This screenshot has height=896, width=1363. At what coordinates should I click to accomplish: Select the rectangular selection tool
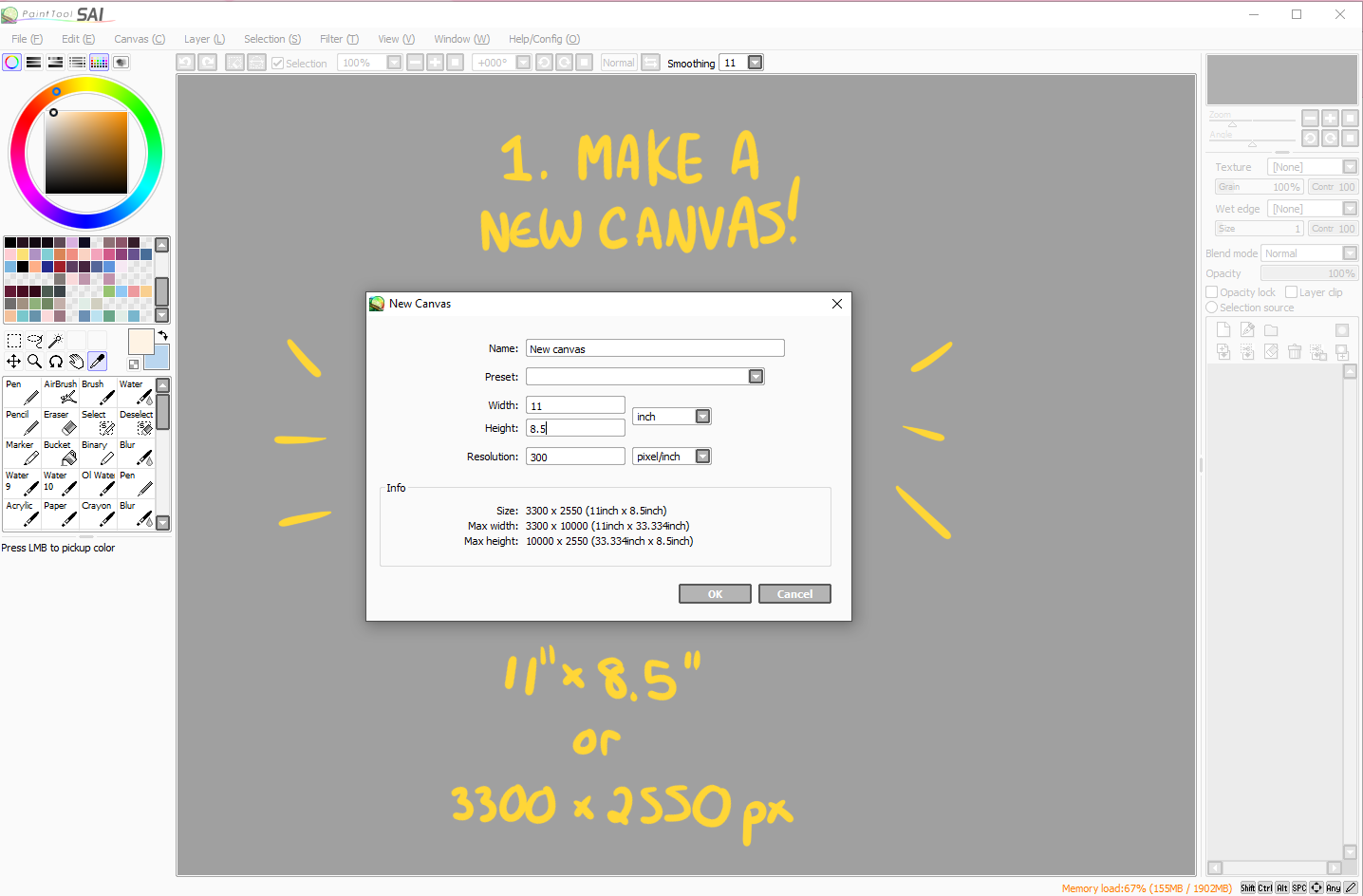[13, 340]
